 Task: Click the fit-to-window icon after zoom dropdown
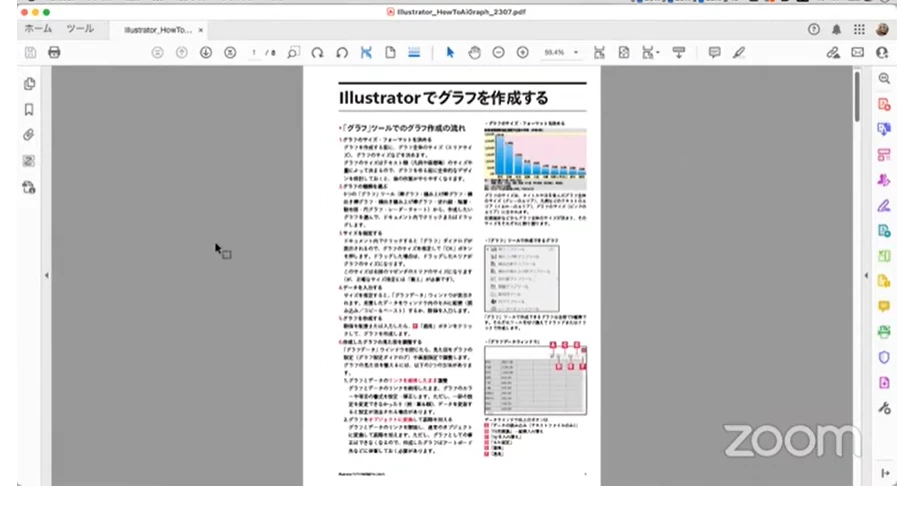click(x=599, y=53)
